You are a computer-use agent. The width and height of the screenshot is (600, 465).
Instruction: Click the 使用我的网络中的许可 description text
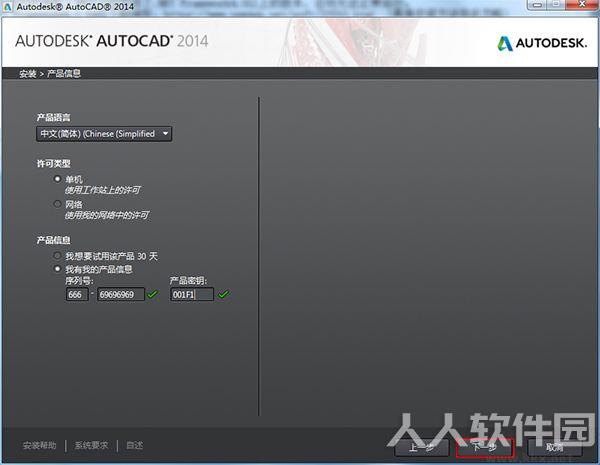click(x=107, y=215)
